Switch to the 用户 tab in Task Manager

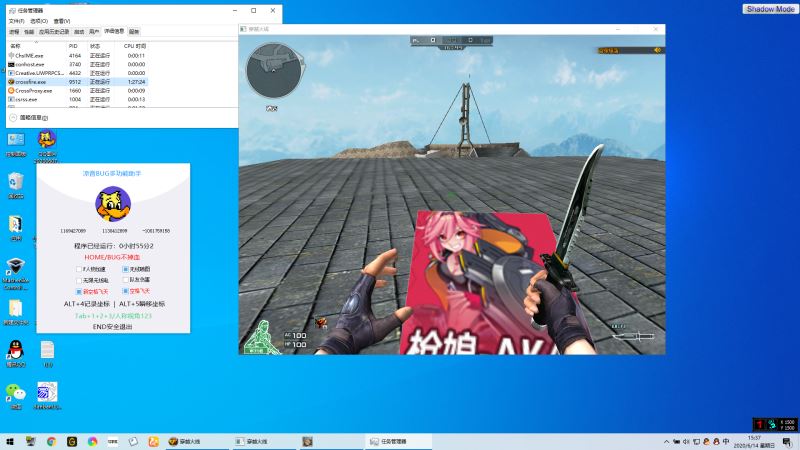[x=94, y=32]
